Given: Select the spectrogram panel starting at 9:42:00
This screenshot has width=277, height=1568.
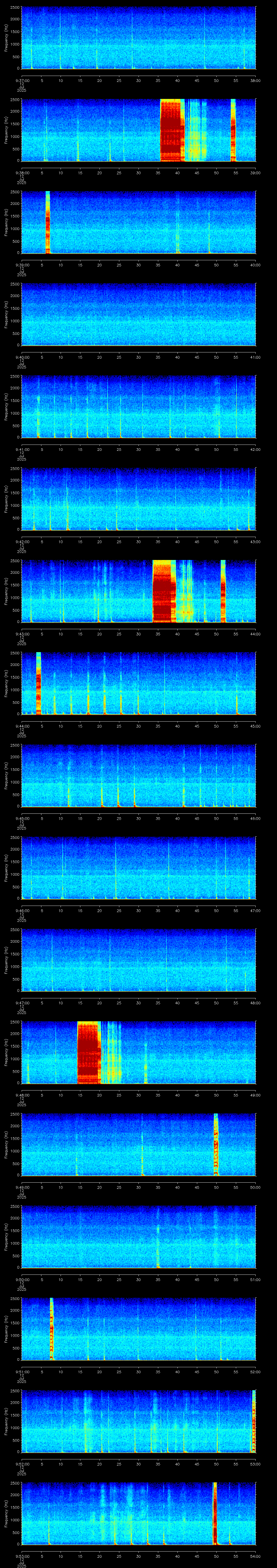Looking at the screenshot, I should point(138,499).
